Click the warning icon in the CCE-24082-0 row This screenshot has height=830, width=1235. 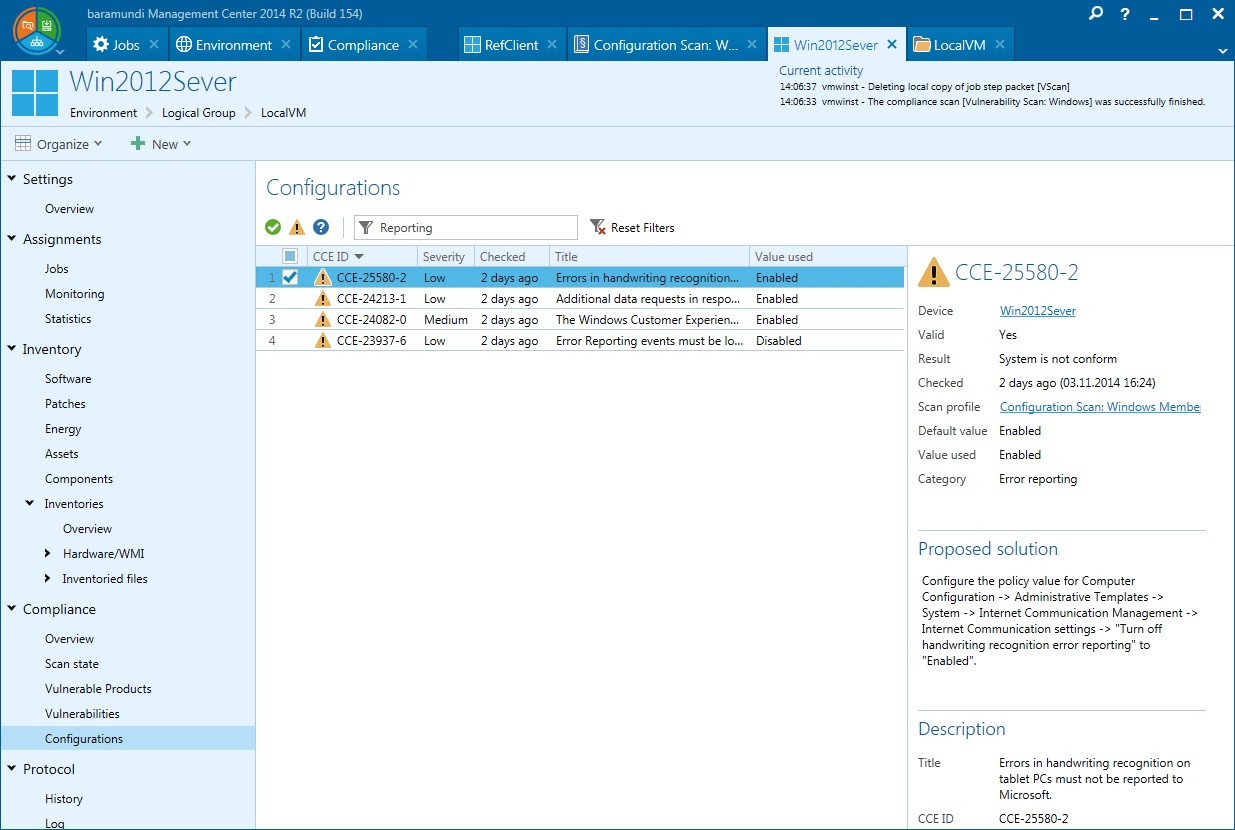click(322, 319)
